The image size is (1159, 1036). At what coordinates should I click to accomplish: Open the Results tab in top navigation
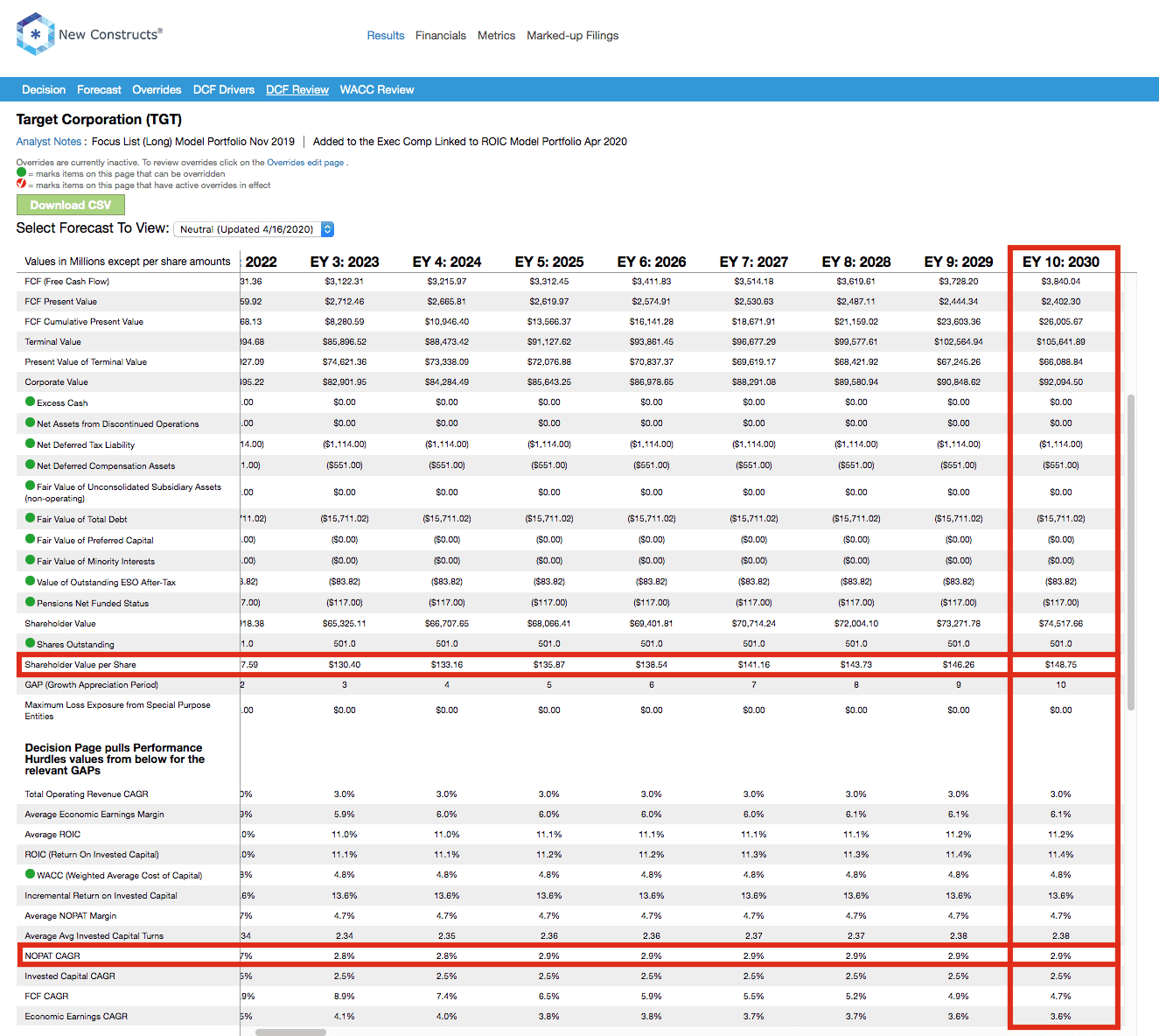pyautogui.click(x=386, y=36)
